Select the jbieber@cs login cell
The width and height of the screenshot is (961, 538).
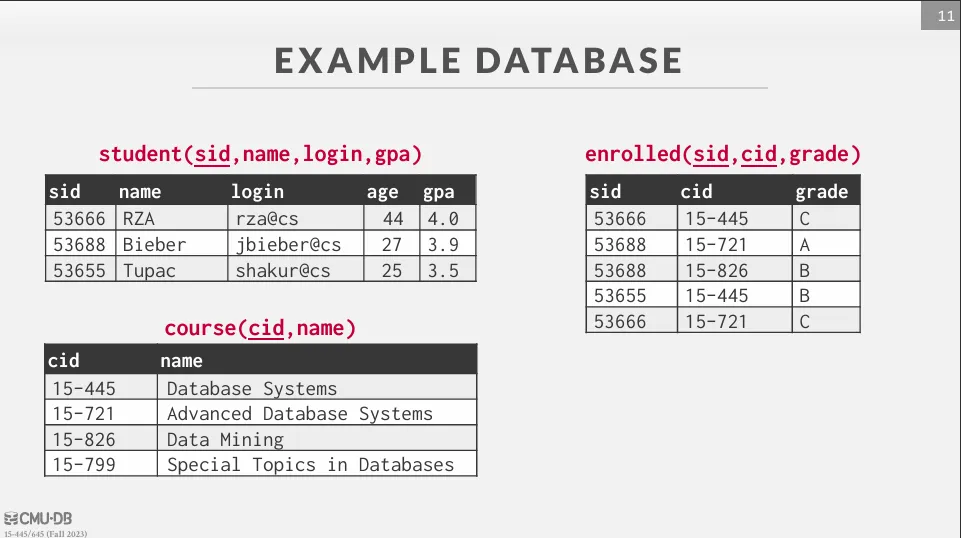pos(288,244)
